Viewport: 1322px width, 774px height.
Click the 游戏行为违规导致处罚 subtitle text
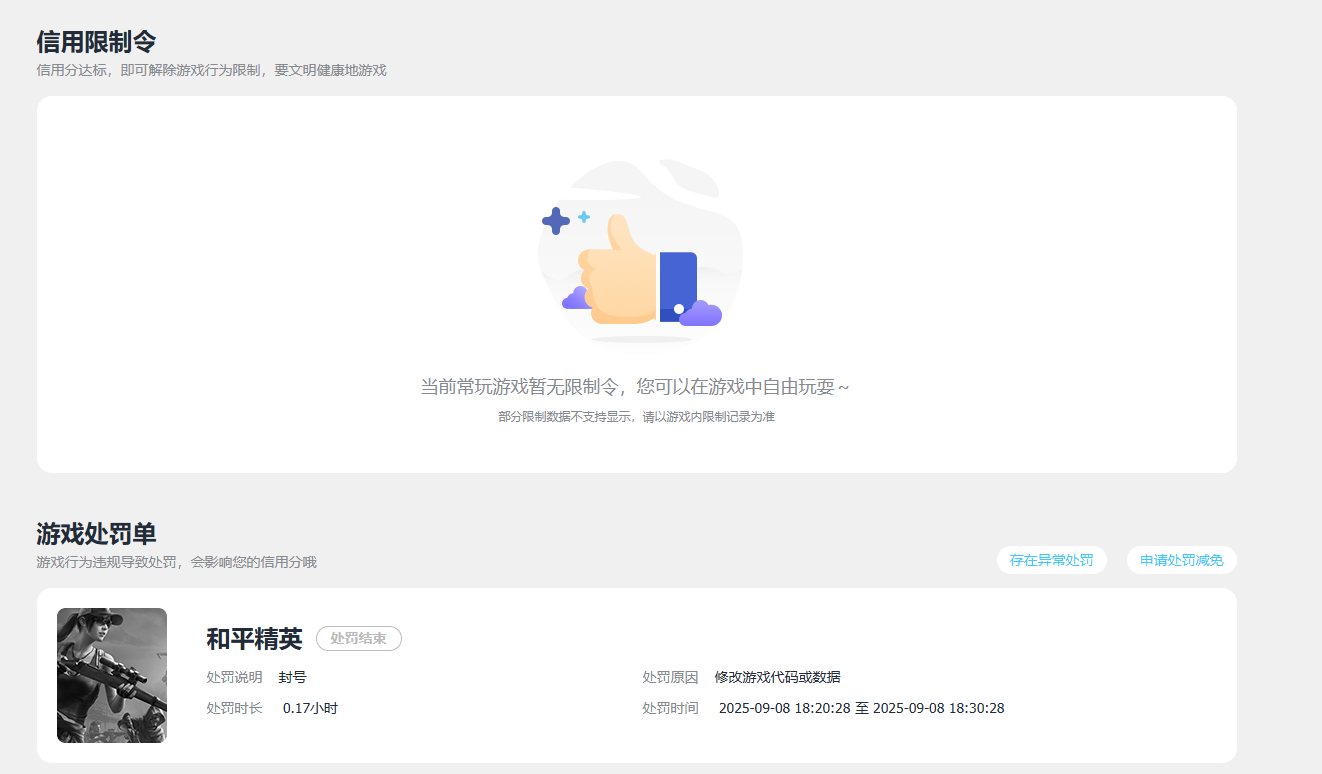click(176, 562)
